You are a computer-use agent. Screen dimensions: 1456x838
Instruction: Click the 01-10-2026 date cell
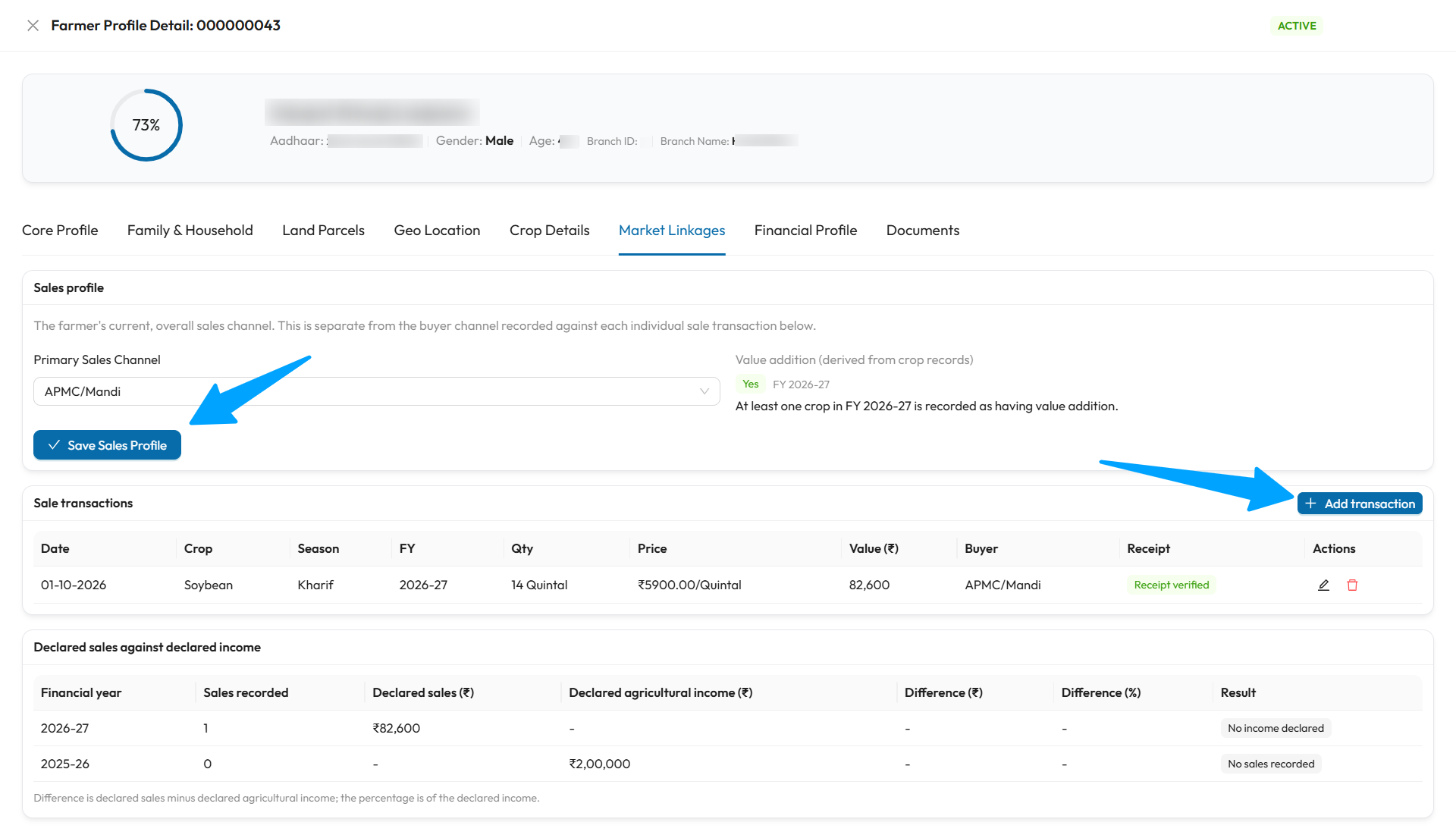(74, 585)
